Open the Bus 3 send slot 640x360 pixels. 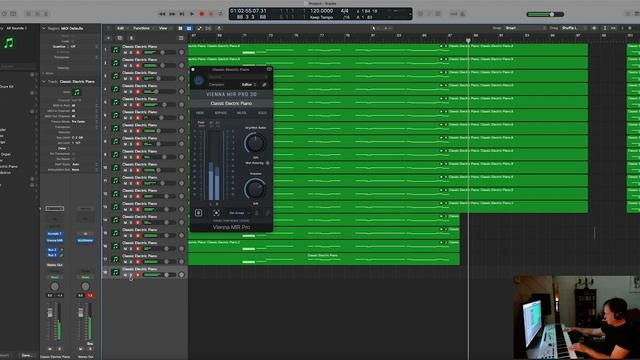click(x=53, y=255)
